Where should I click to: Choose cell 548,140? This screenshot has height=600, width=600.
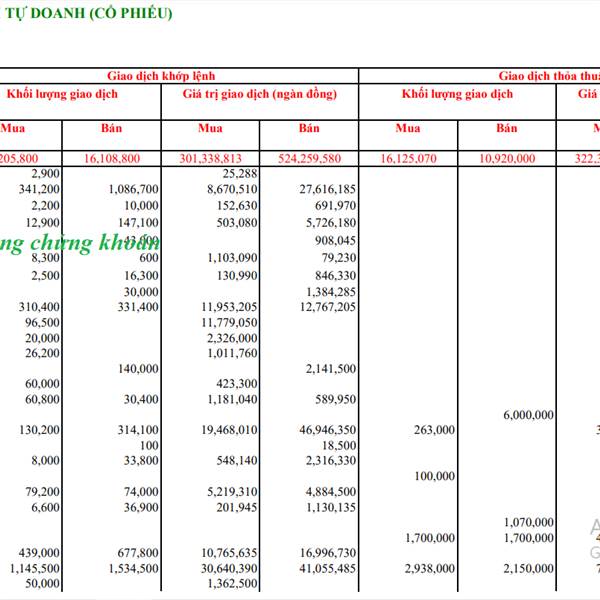click(x=237, y=460)
